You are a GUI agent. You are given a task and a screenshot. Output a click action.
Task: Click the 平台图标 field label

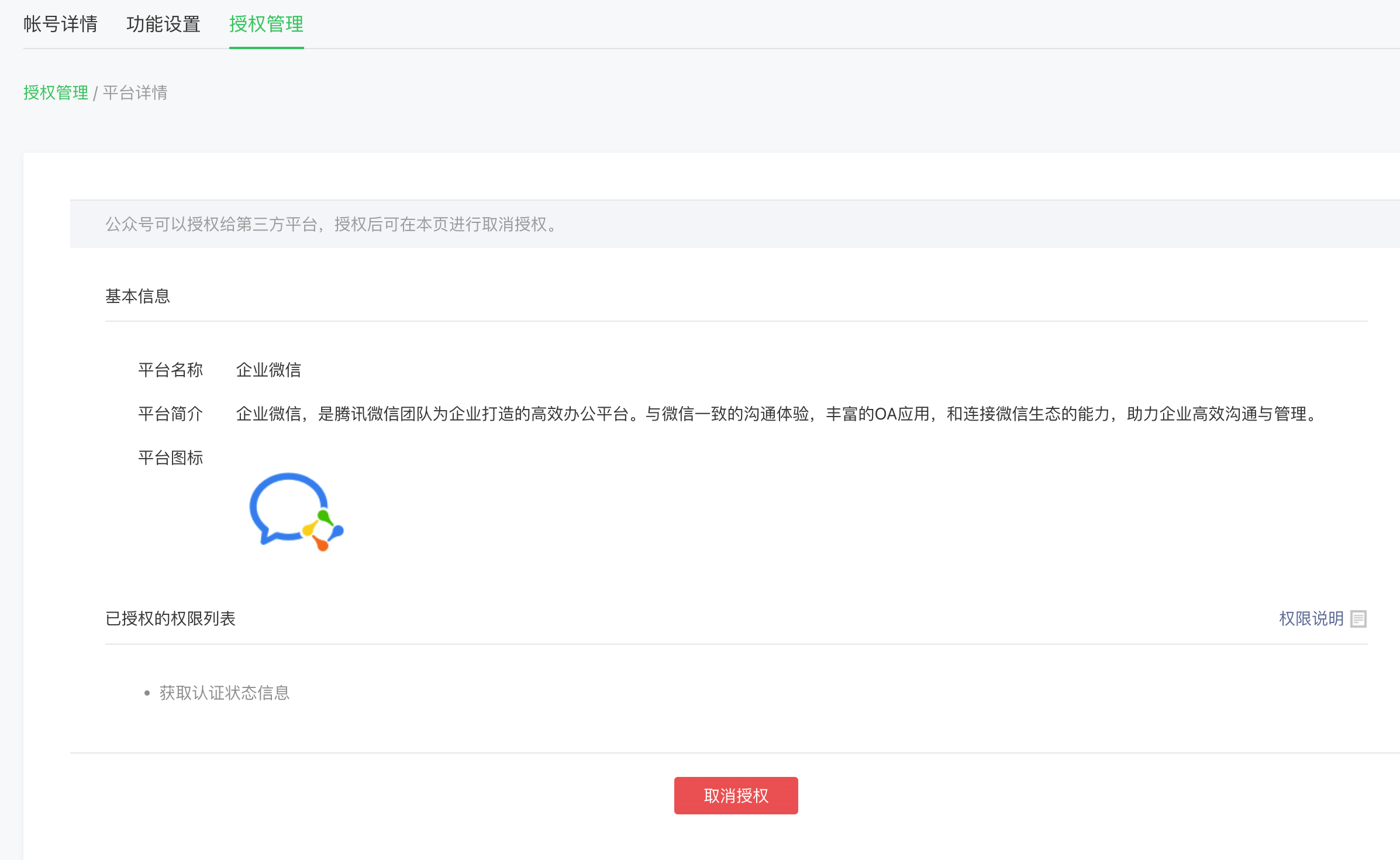coord(170,457)
